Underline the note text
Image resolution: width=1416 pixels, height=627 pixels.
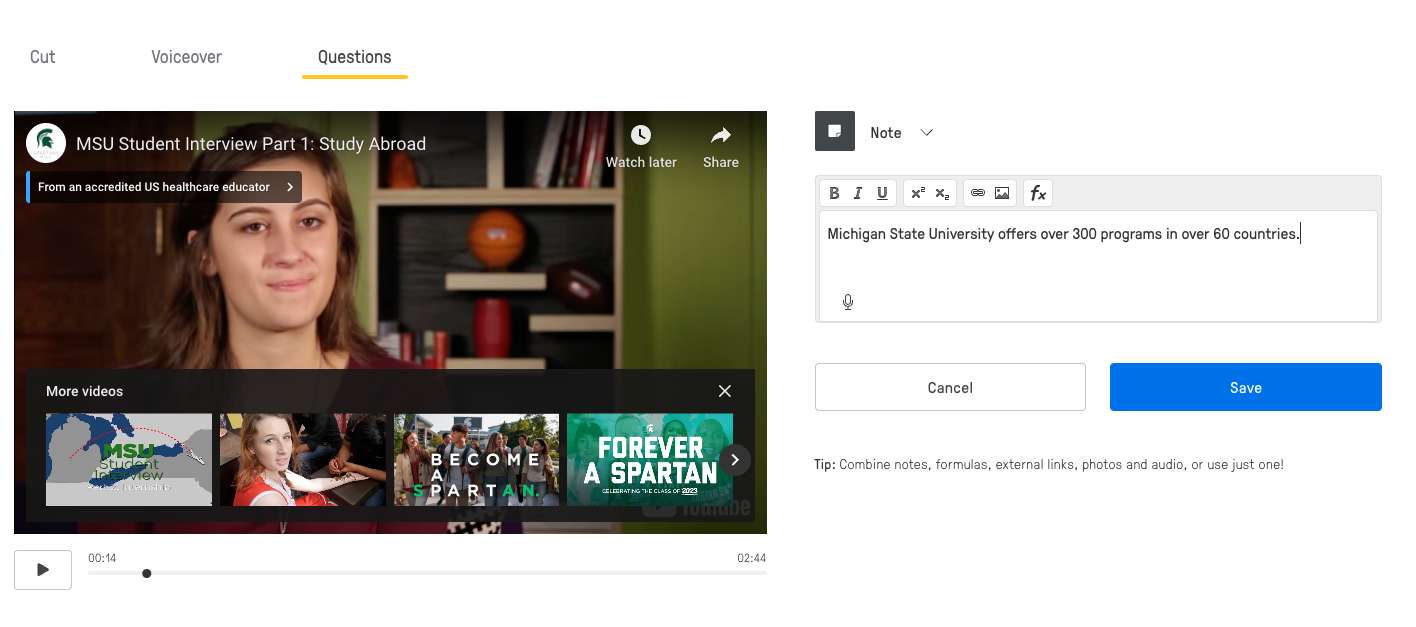tap(881, 192)
